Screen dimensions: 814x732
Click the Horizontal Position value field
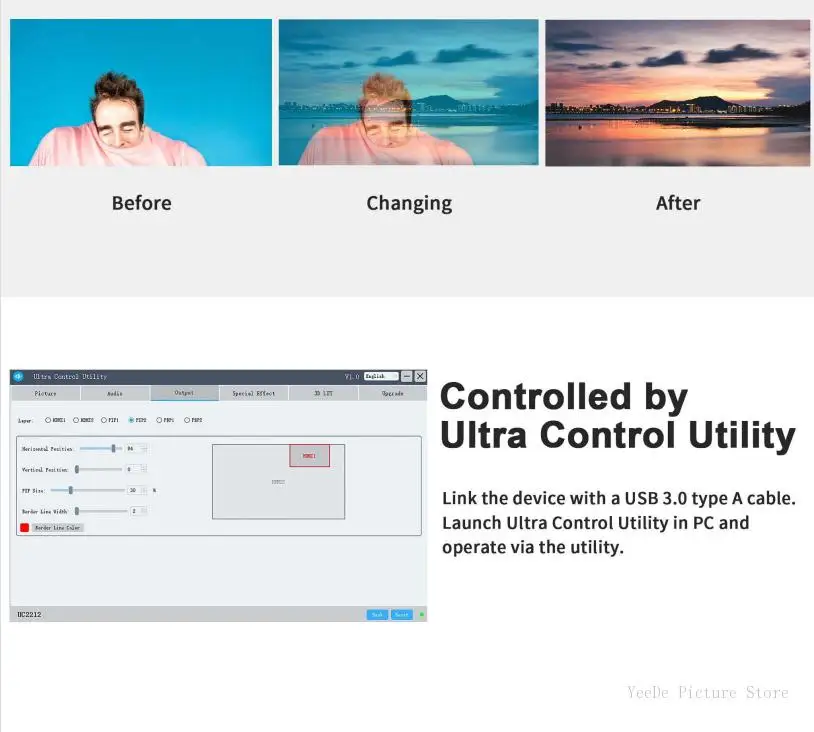[x=137, y=448]
